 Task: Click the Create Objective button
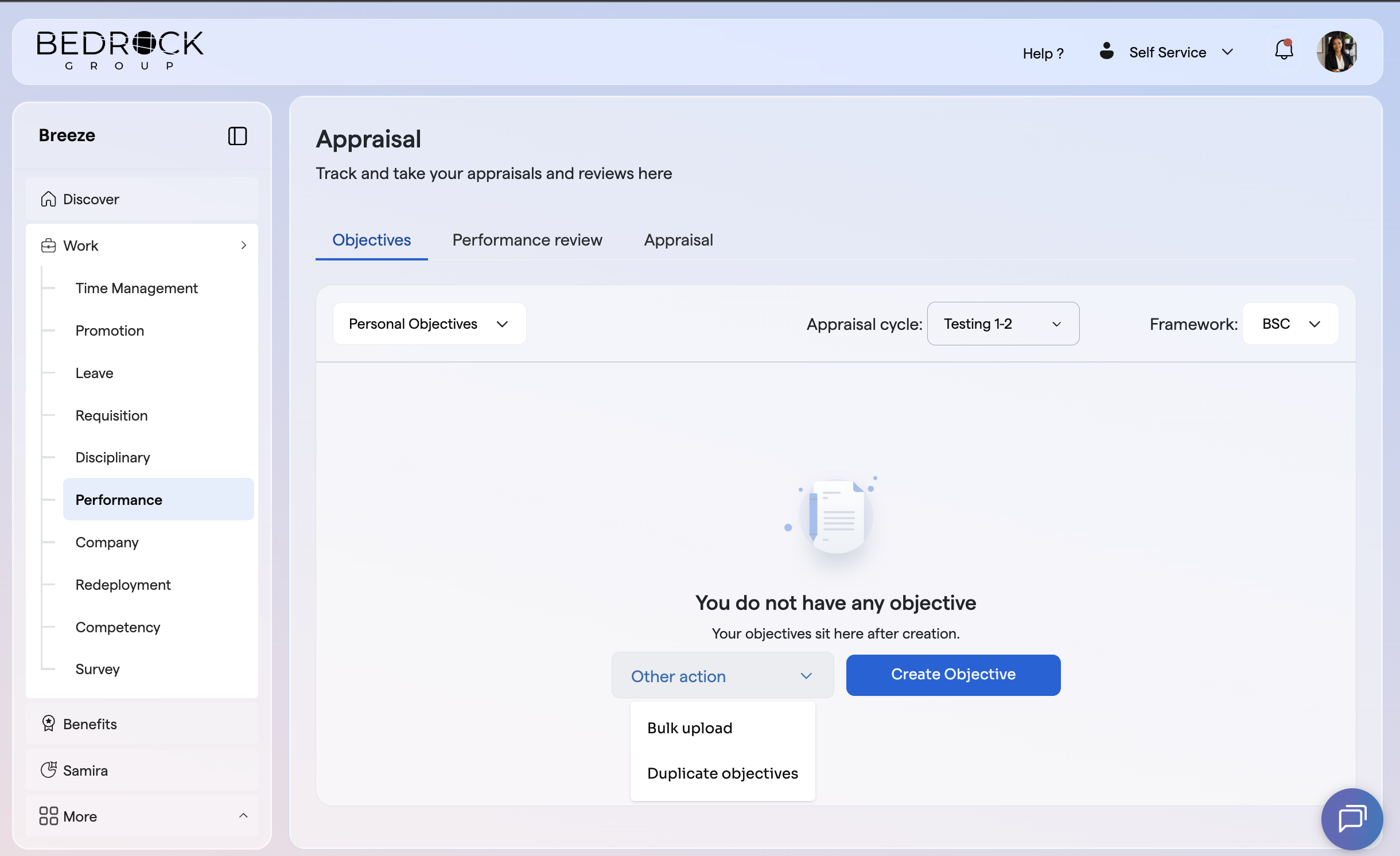[953, 675]
